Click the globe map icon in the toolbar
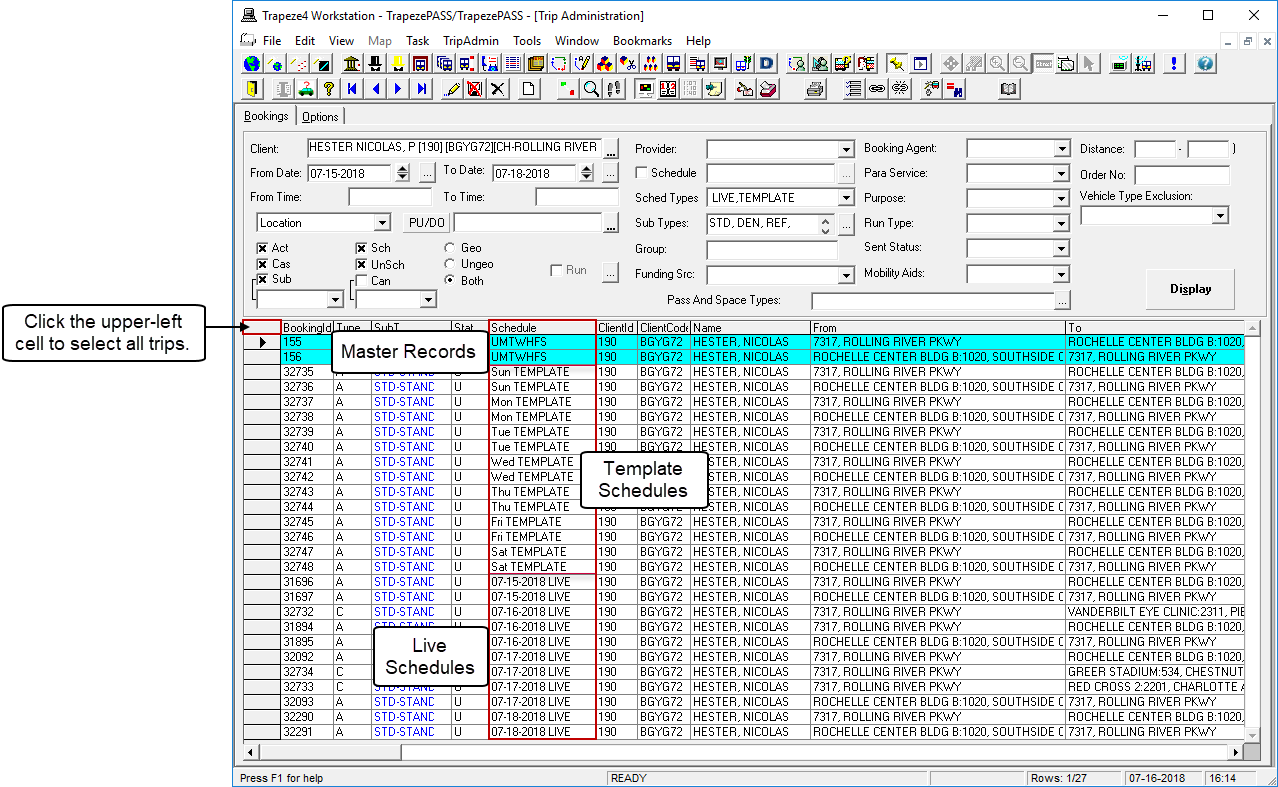Screen dimensions: 1278x787 coord(250,63)
